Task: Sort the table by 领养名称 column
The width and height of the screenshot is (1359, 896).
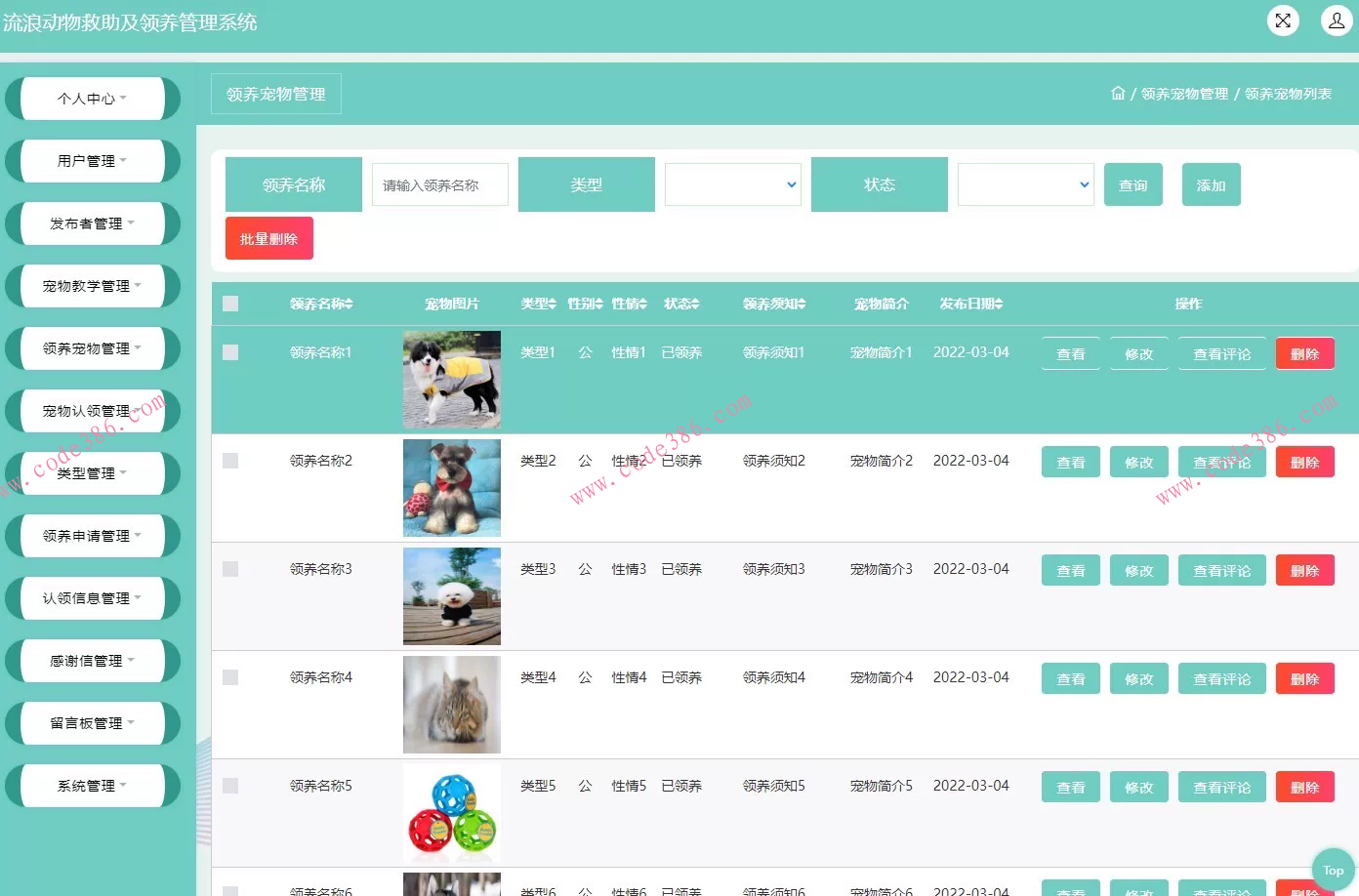Action: (x=320, y=304)
